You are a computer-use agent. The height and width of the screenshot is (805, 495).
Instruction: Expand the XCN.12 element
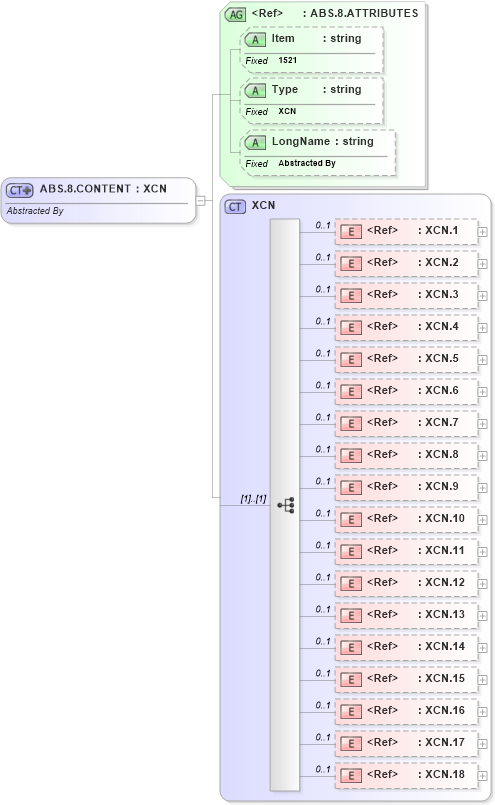click(482, 584)
